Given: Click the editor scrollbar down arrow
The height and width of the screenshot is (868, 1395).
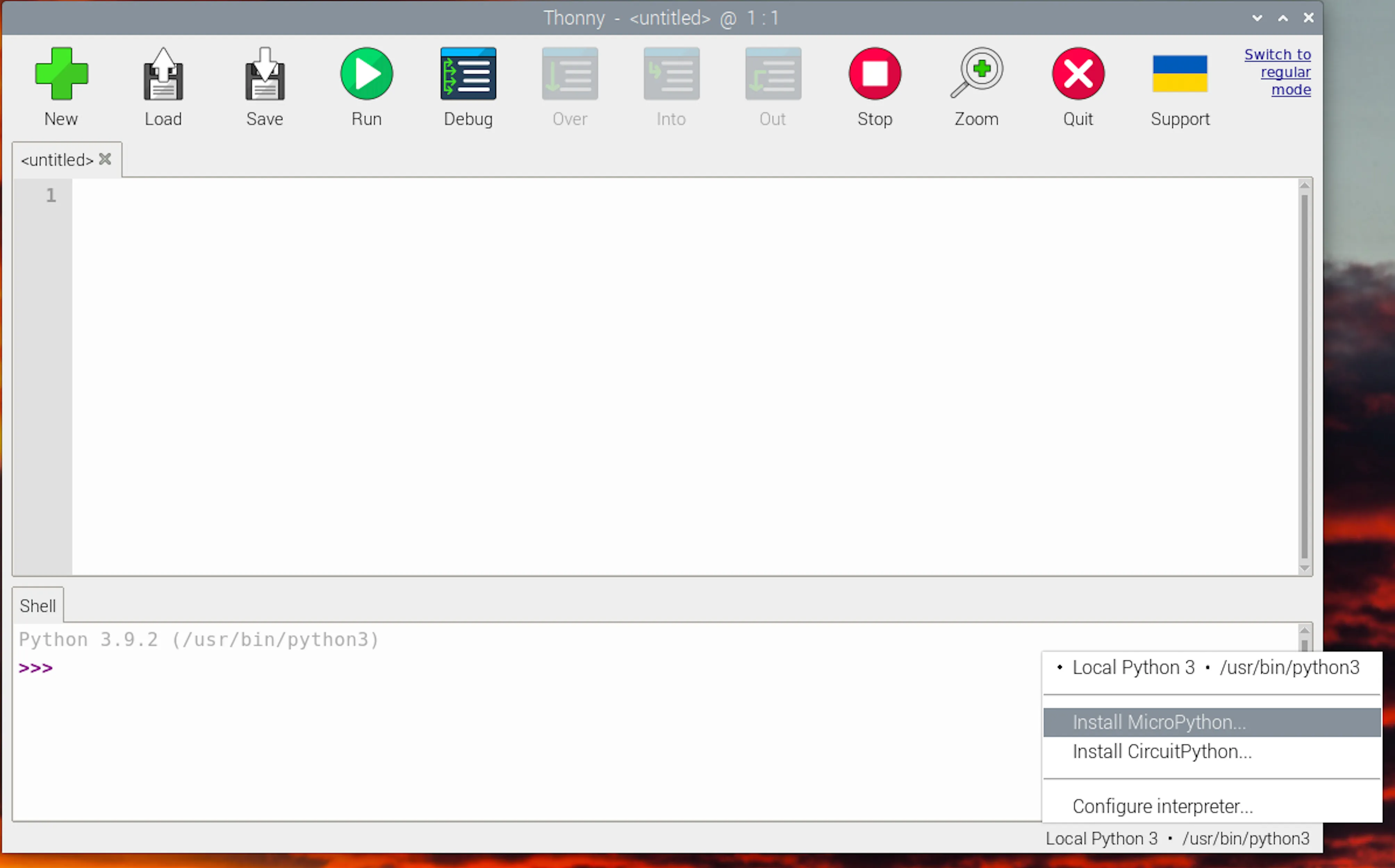Looking at the screenshot, I should 1304,568.
